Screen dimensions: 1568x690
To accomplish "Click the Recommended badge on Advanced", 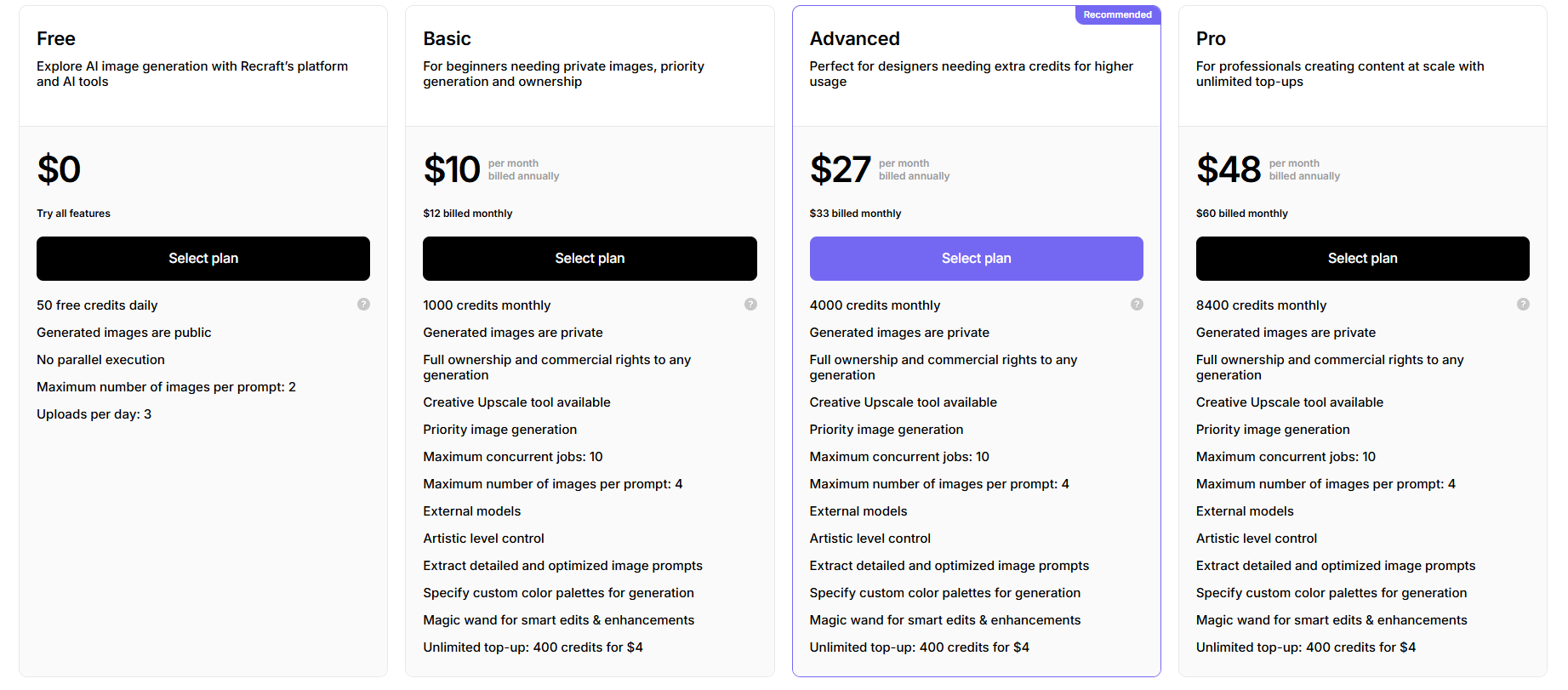I will pyautogui.click(x=1117, y=15).
